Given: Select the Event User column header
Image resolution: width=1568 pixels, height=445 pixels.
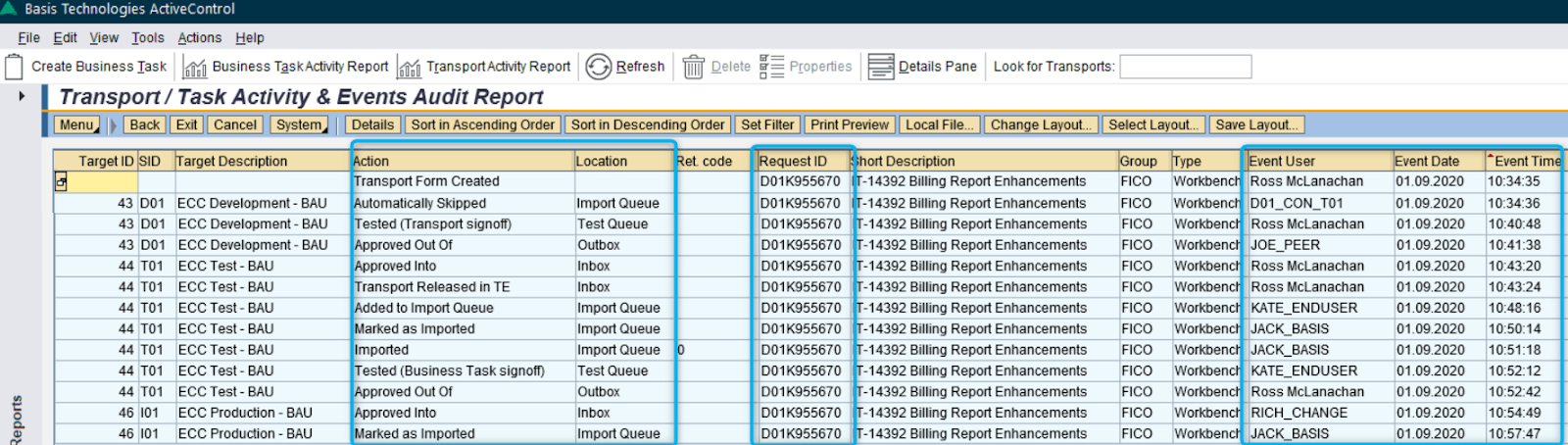Looking at the screenshot, I should click(1320, 162).
